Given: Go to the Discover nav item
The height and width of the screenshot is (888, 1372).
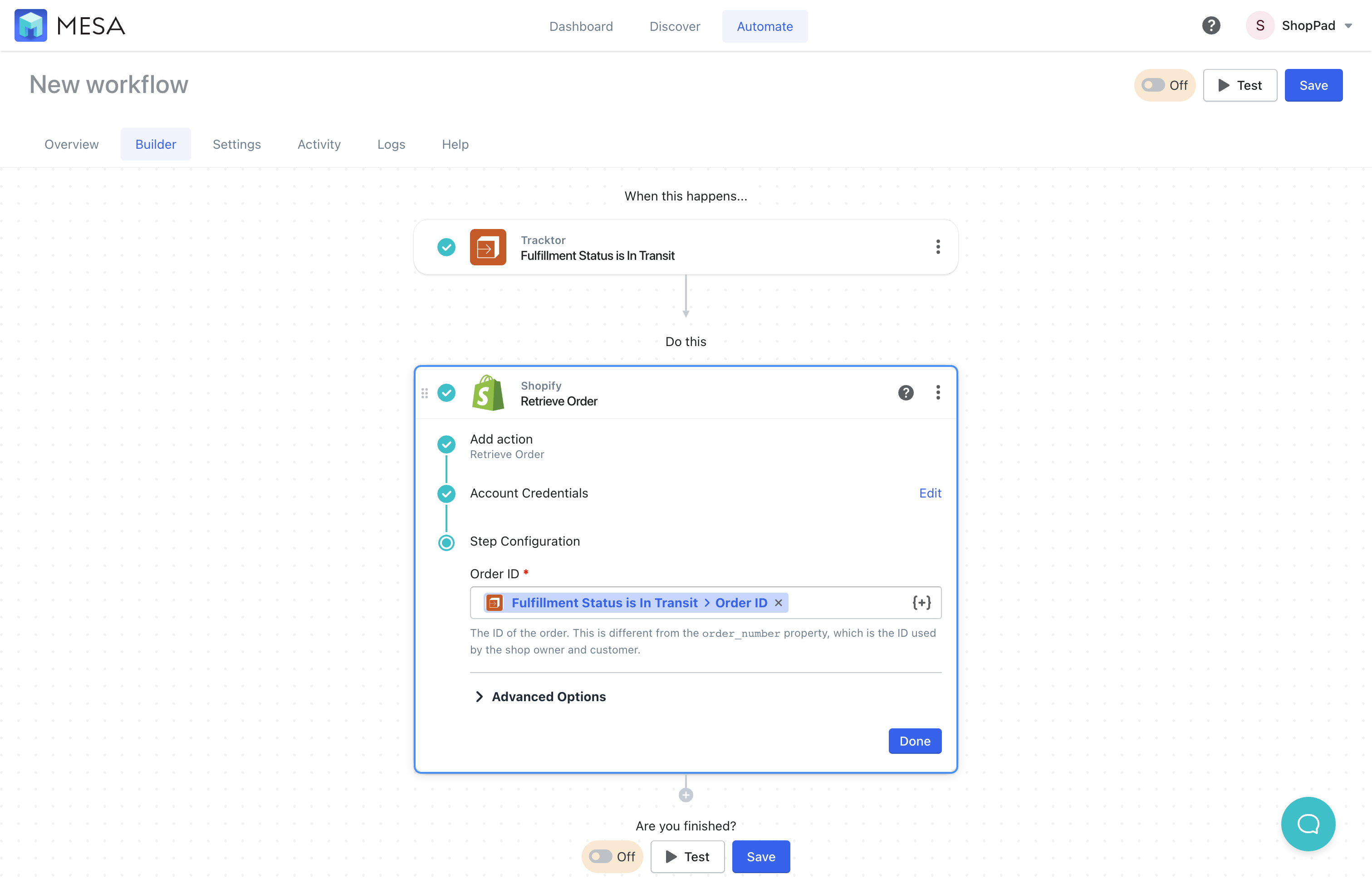Looking at the screenshot, I should pos(675,26).
